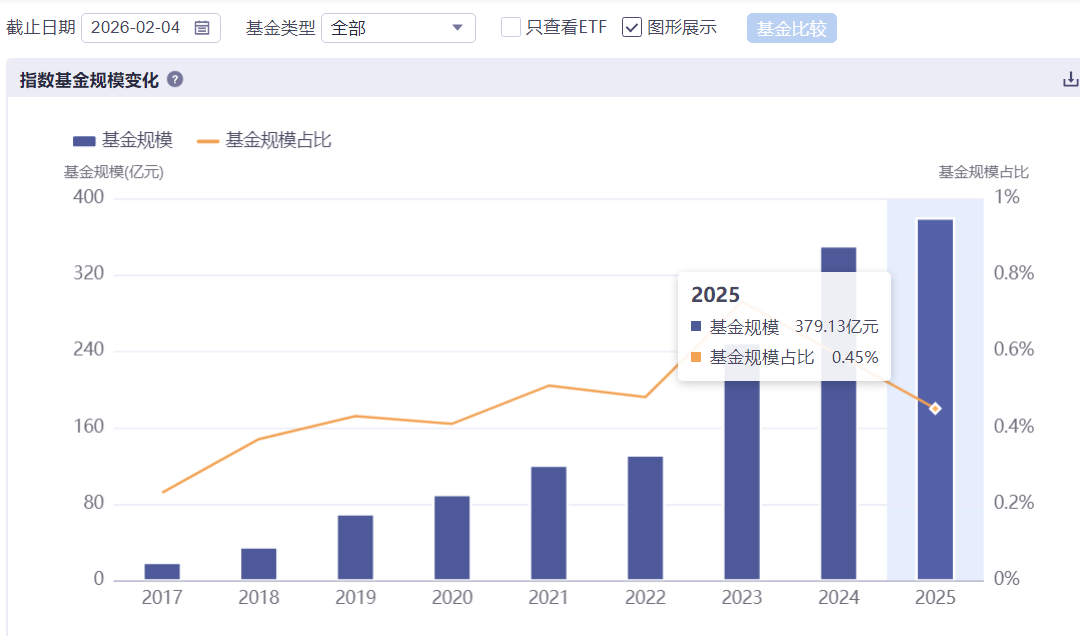Expand dropdown arrow next to 全部
The height and width of the screenshot is (636, 1080).
click(x=457, y=28)
